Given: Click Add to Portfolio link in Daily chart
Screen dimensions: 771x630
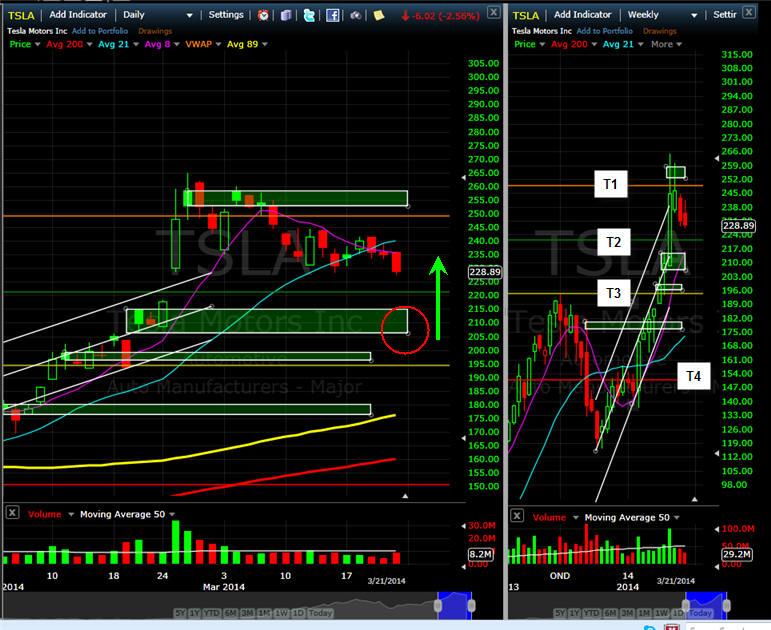Looking at the screenshot, I should coord(100,31).
